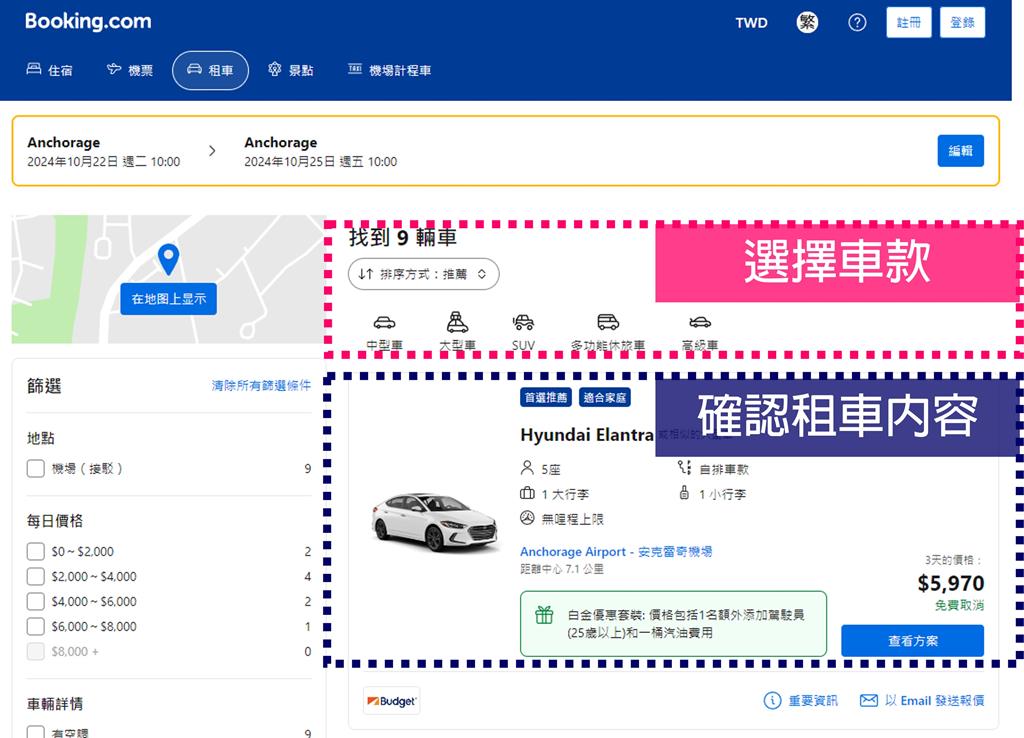Switch to the 住宿 stays tab
The height and width of the screenshot is (738, 1024).
[50, 70]
